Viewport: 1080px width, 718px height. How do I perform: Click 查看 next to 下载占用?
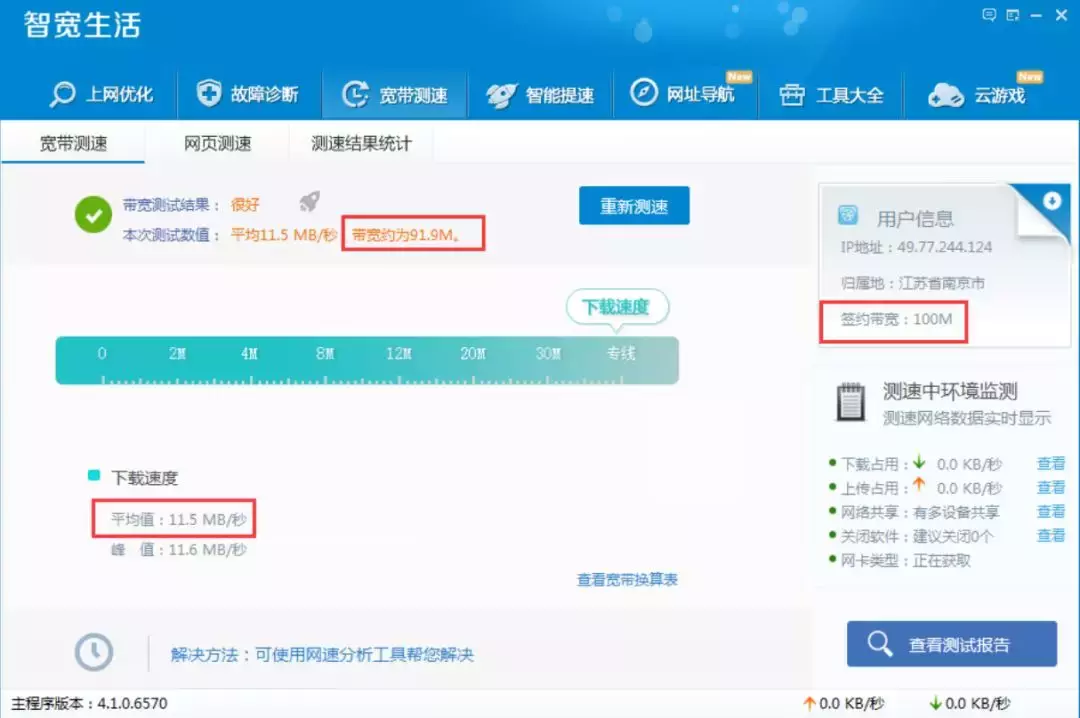click(x=1051, y=463)
